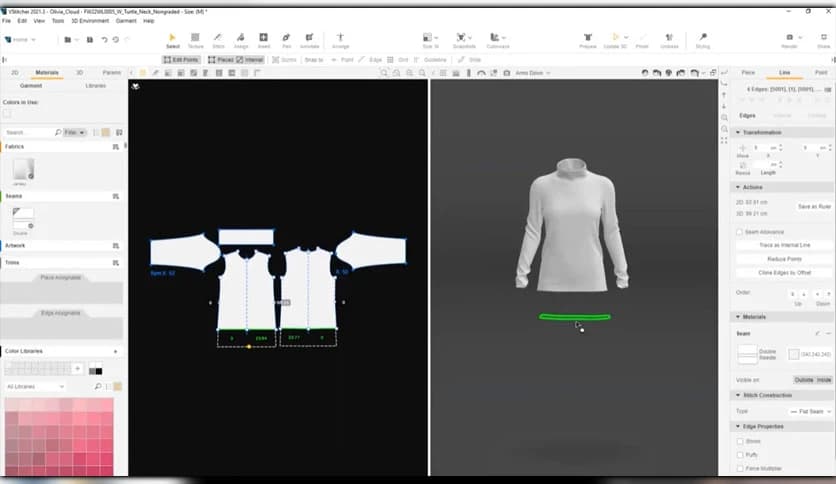Click the seam color swatch in Materials
This screenshot has height=484, width=836.
[x=793, y=354]
